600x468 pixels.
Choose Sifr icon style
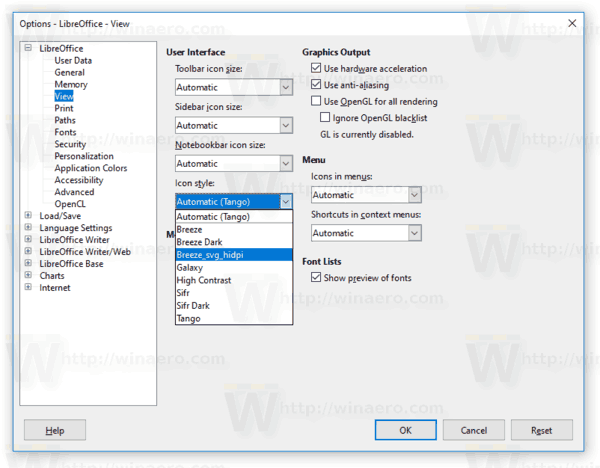(x=234, y=293)
